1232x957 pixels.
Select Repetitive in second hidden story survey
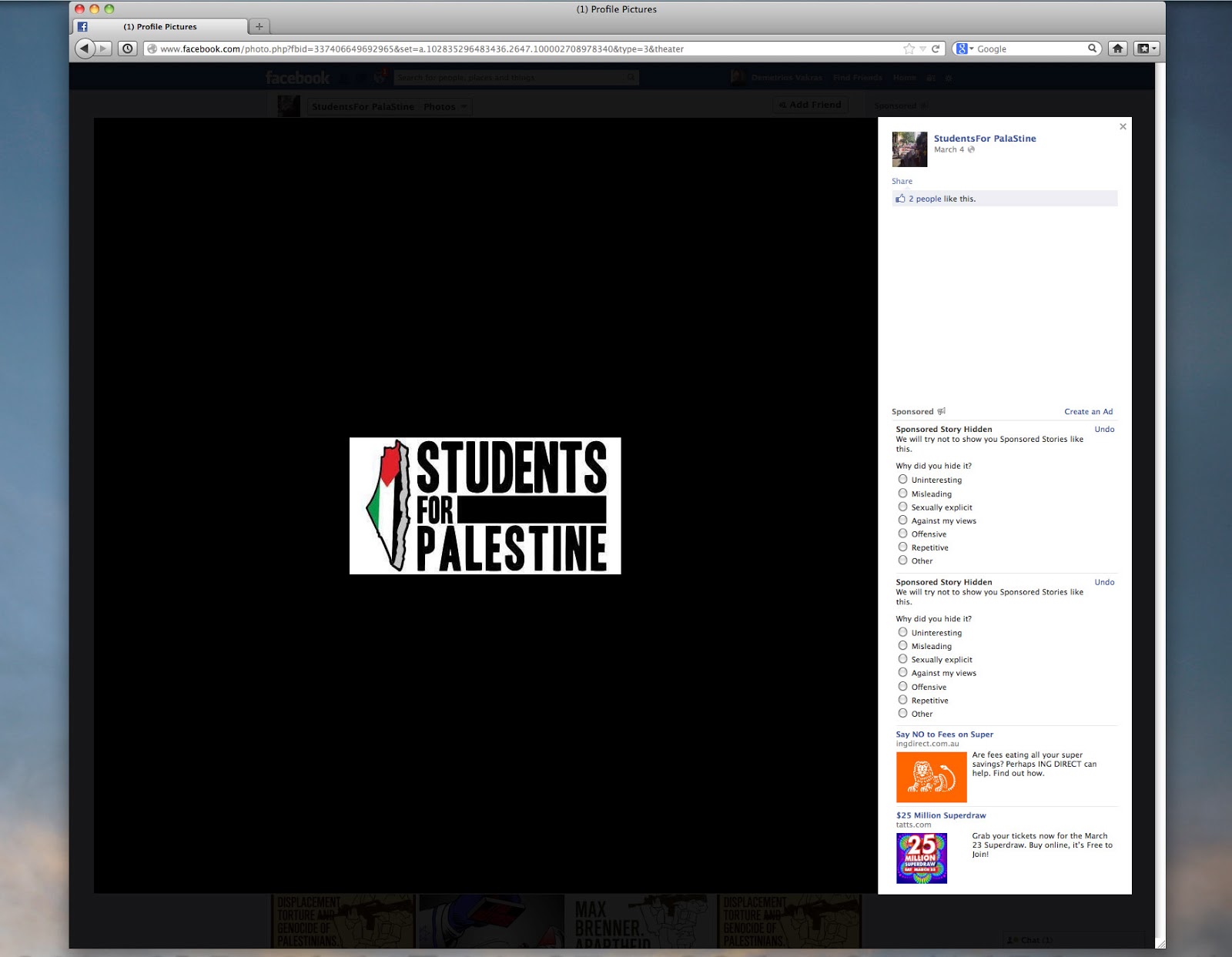point(902,700)
